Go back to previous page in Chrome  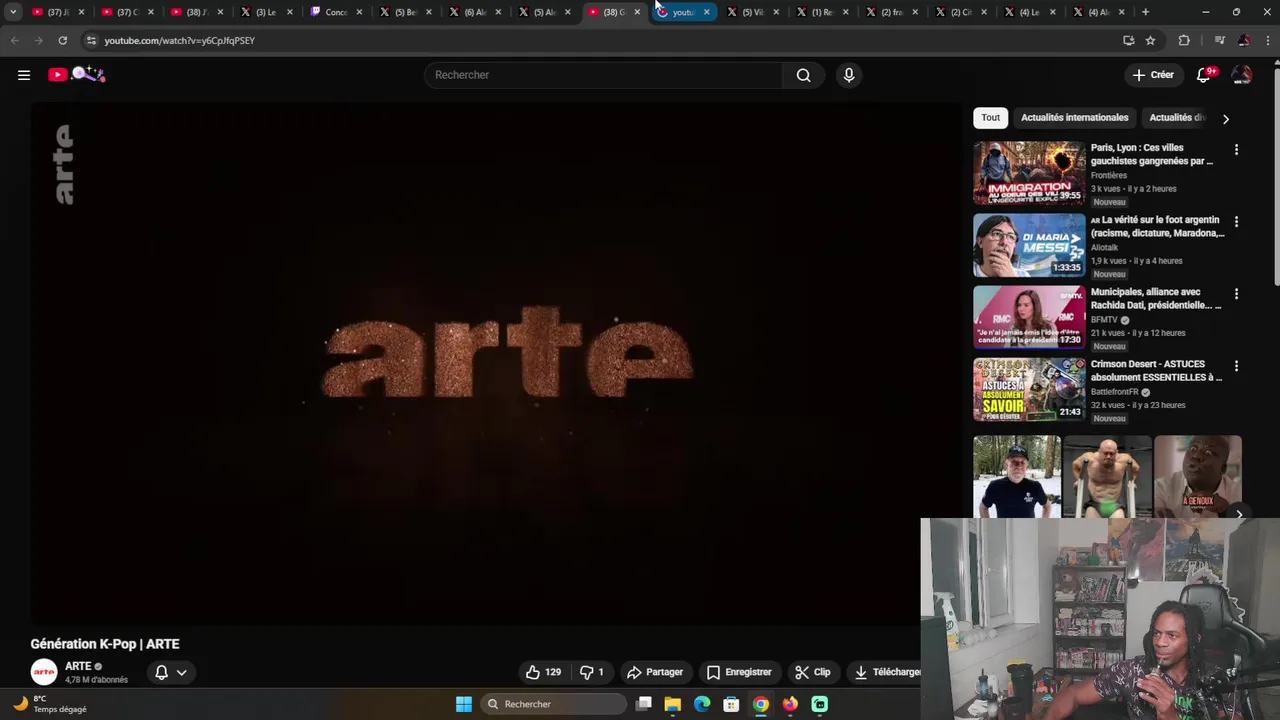click(14, 40)
